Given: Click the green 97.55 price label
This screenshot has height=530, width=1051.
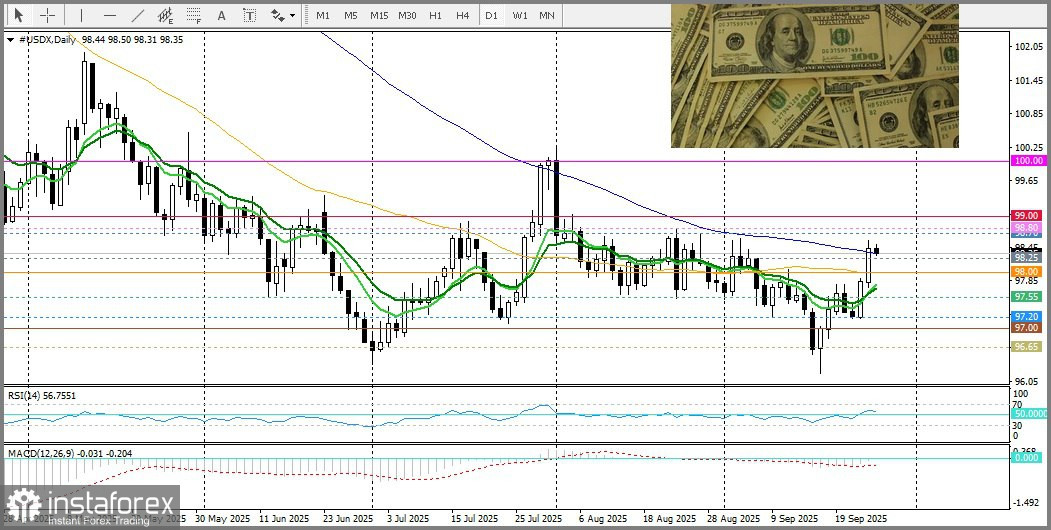Looking at the screenshot, I should (x=1028, y=296).
